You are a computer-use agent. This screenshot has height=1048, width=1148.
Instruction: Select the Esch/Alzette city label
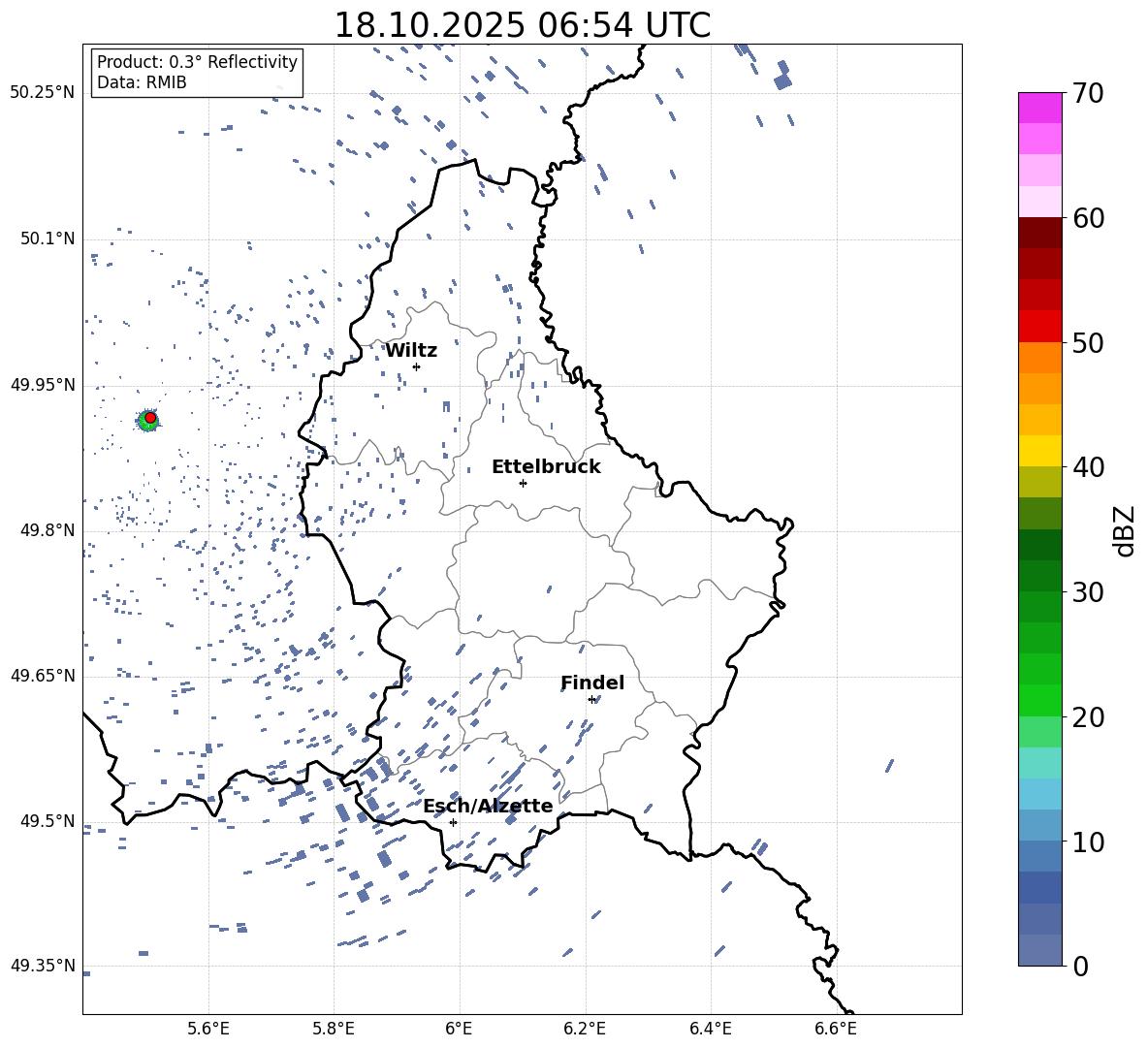pos(488,806)
